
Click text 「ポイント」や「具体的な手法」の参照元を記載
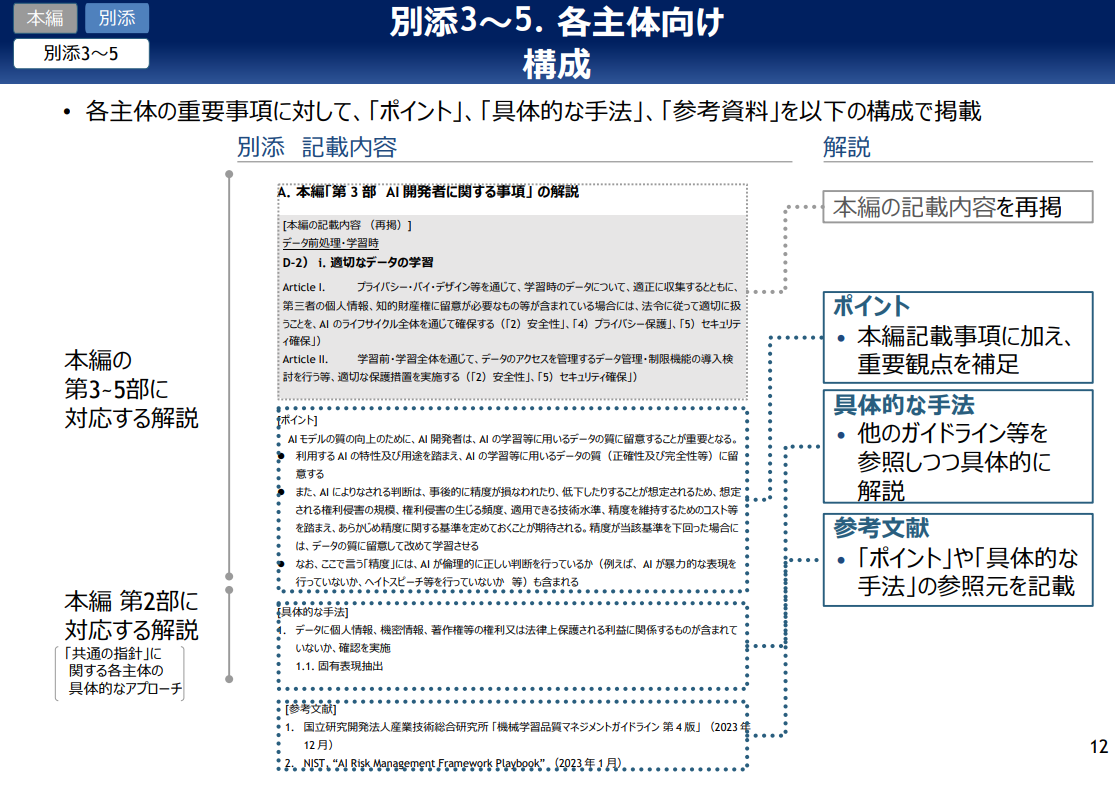pyautogui.click(x=967, y=572)
